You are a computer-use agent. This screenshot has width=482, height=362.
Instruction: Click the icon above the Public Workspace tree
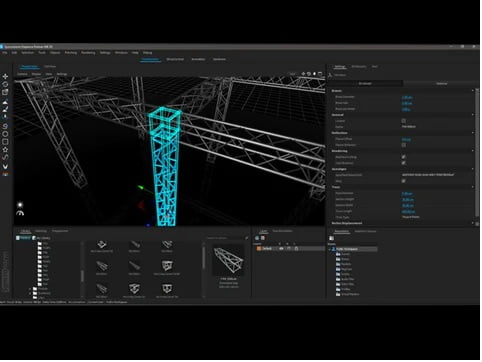(332, 239)
